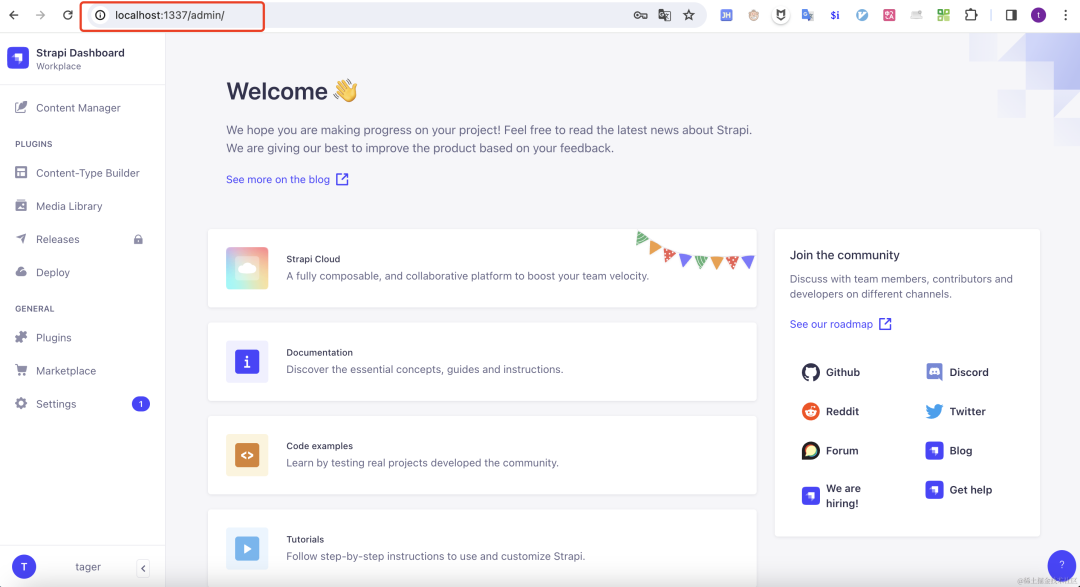Open the browser extensions puzzle icon
1080x587 pixels.
970,14
